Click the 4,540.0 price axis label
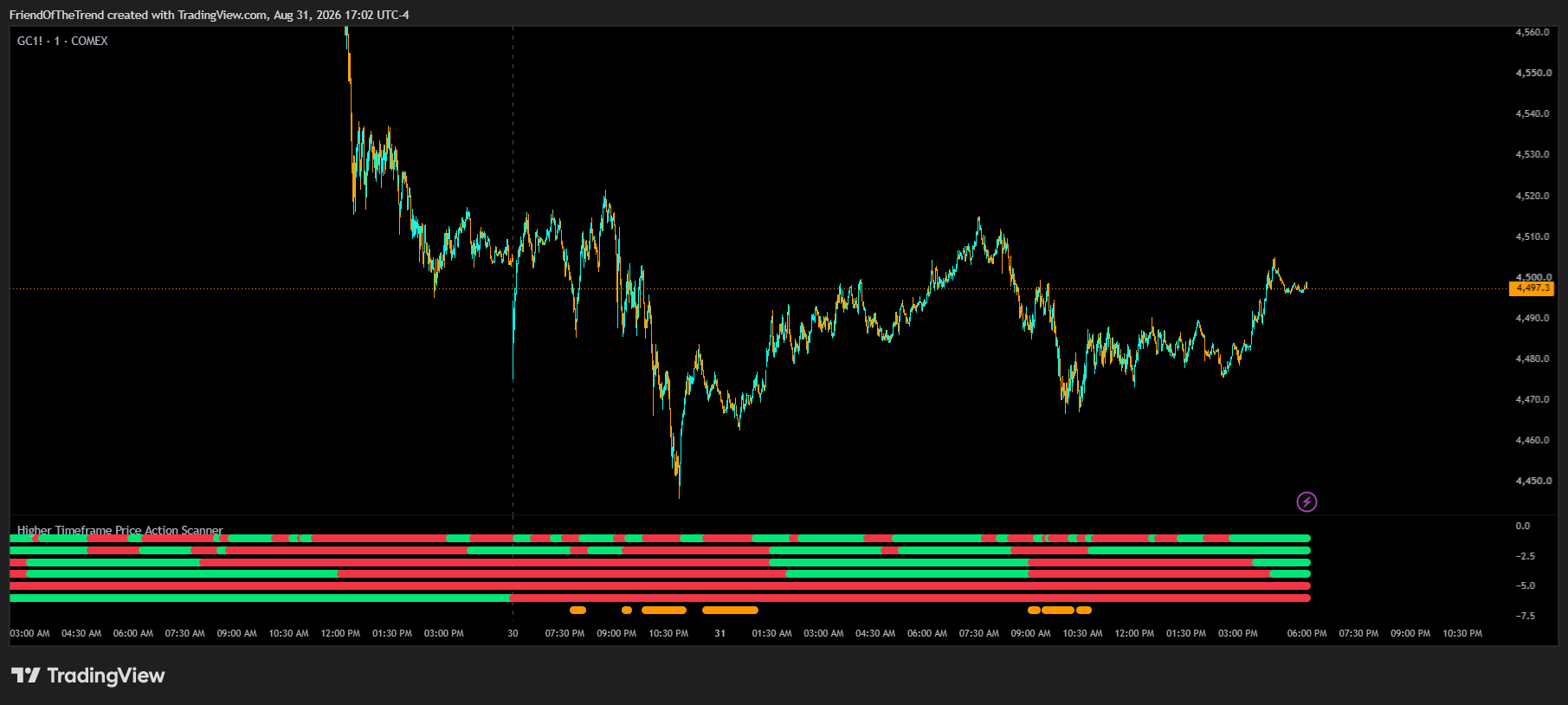Image resolution: width=1568 pixels, height=705 pixels. [x=1533, y=113]
